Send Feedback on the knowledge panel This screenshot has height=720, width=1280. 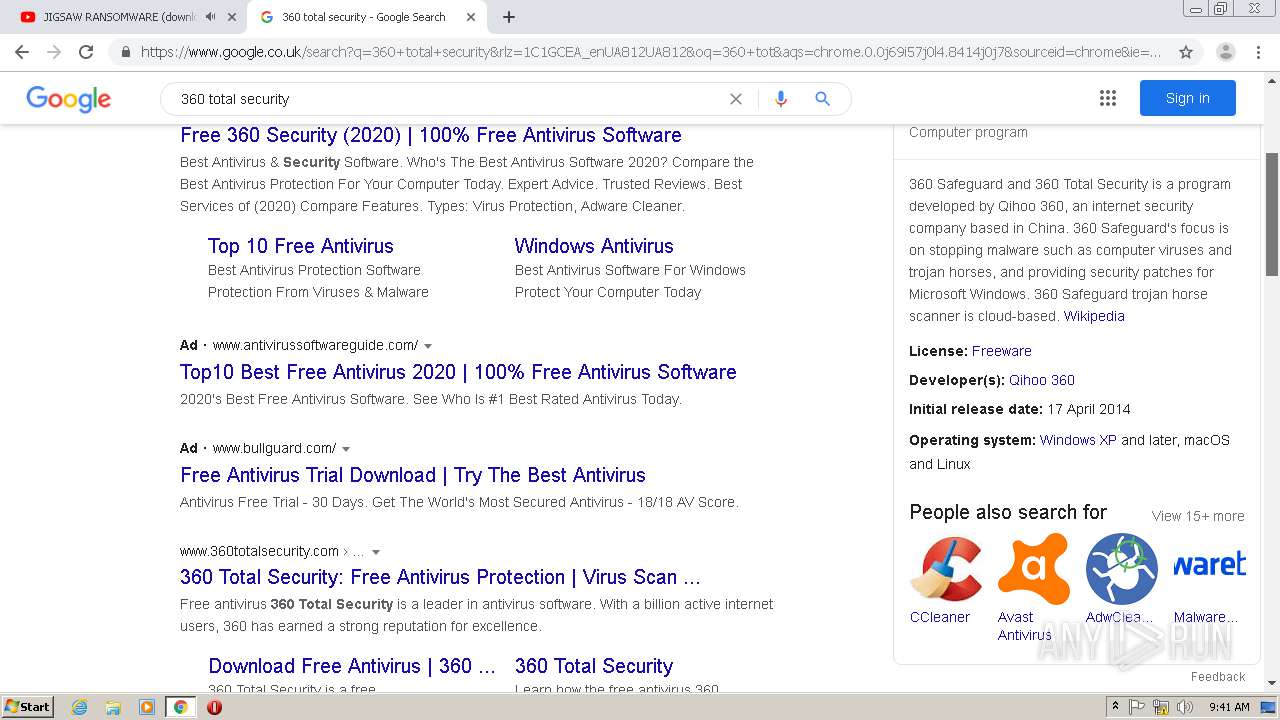pyautogui.click(x=1218, y=677)
